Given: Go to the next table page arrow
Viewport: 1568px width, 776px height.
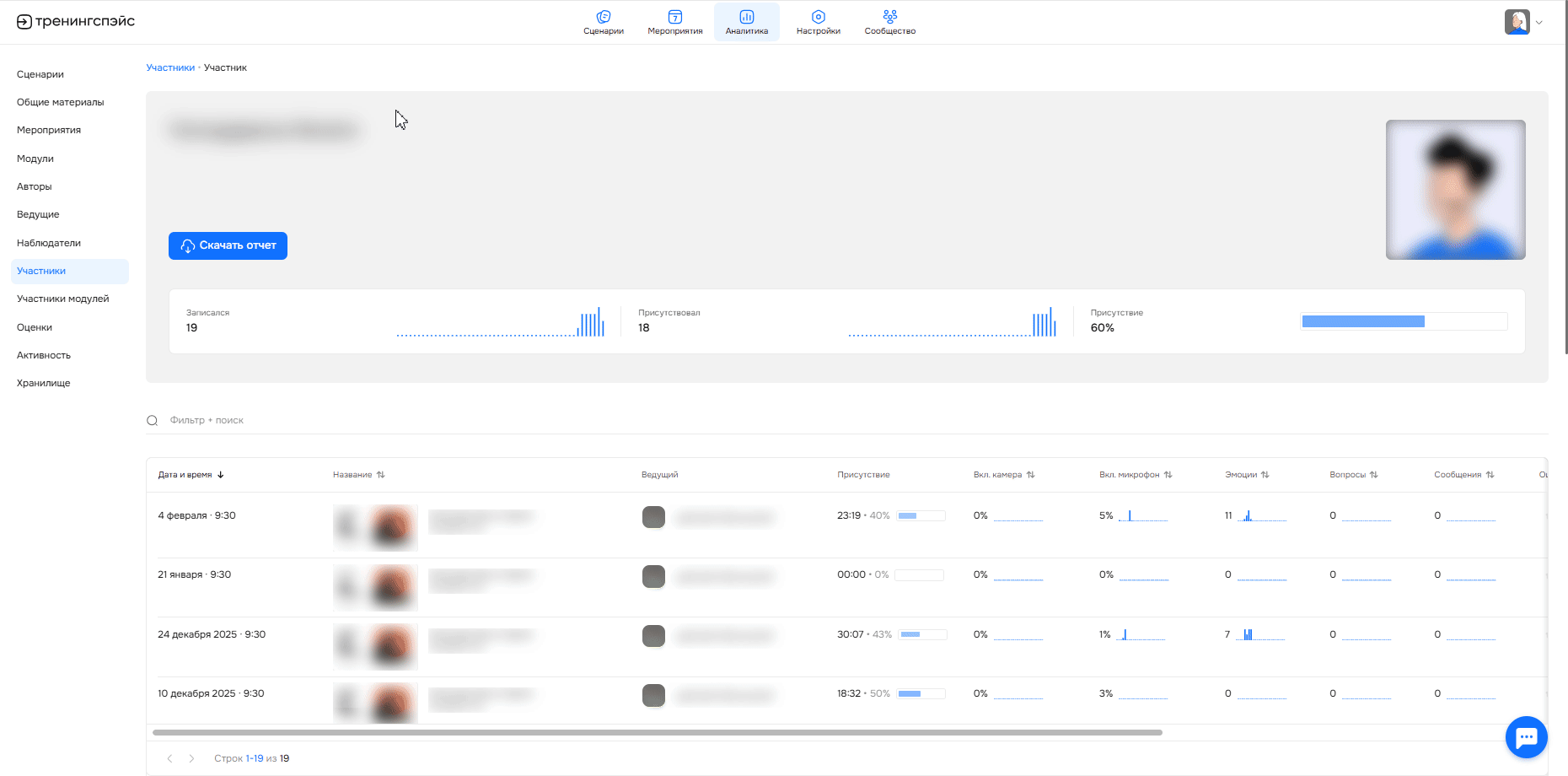Looking at the screenshot, I should [191, 758].
